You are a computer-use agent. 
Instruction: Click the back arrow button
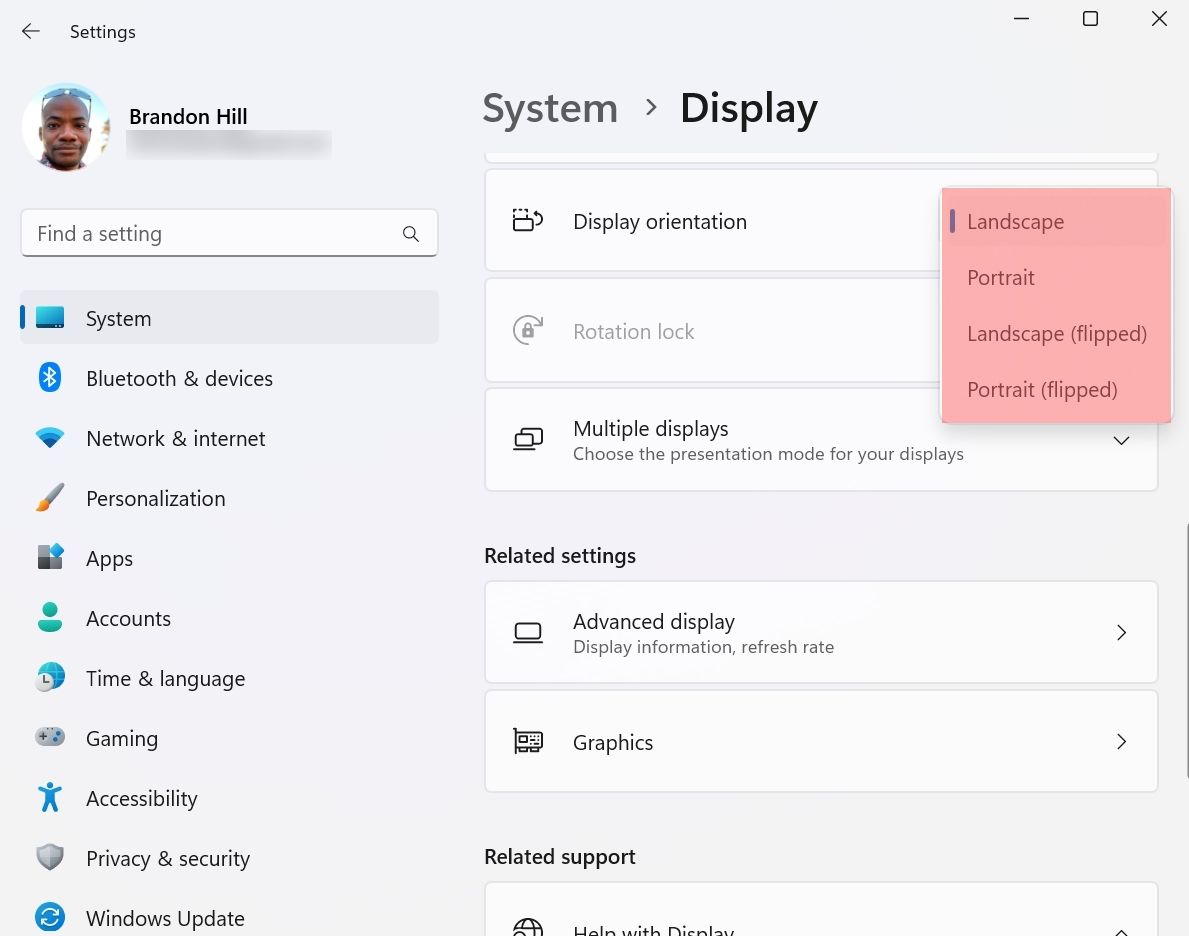pos(30,31)
